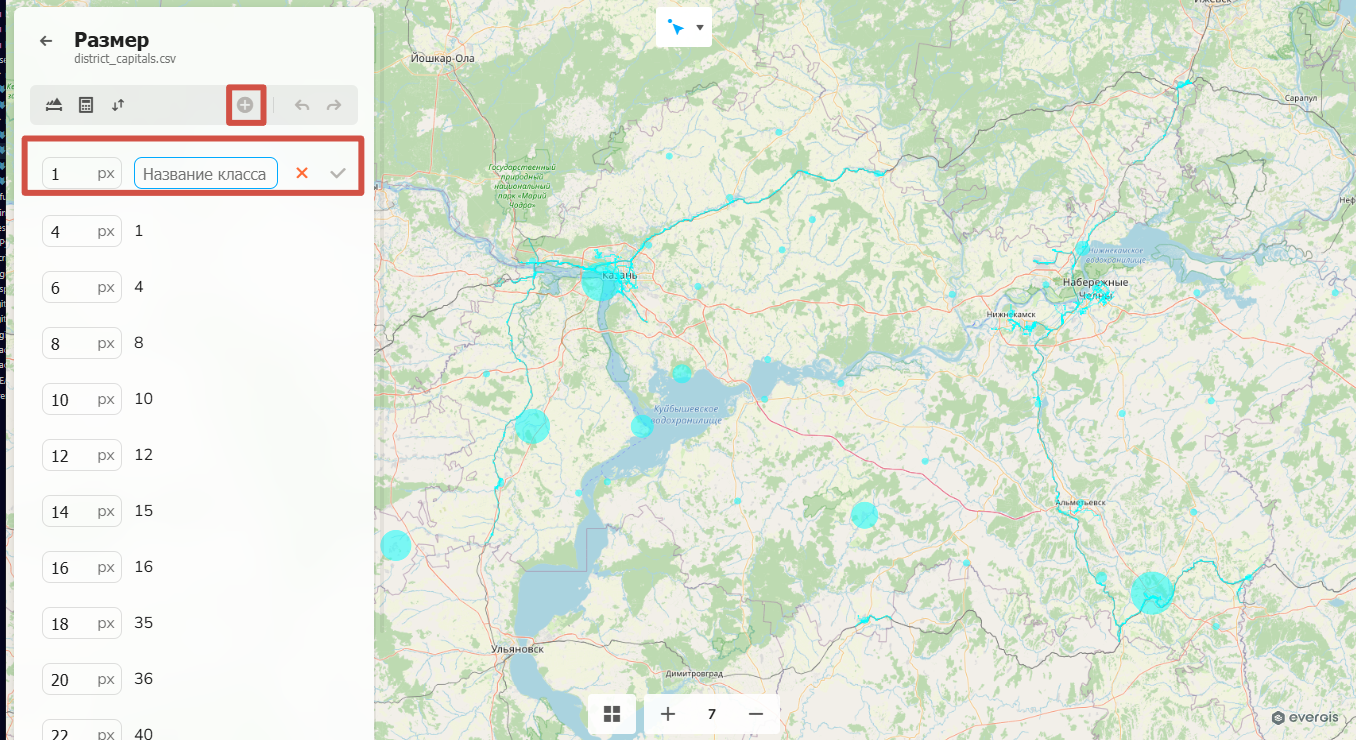Click the Йошкар-Ола label on map

443,58
